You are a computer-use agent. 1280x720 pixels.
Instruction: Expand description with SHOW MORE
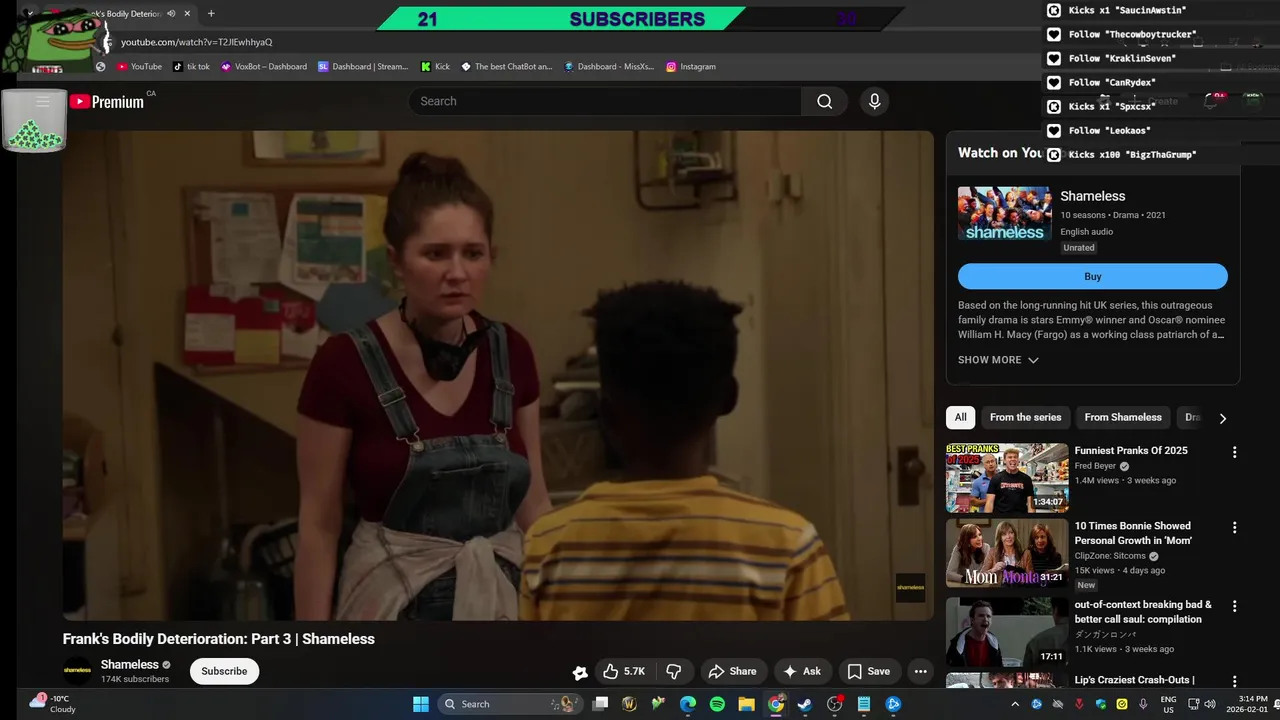[x=998, y=360]
